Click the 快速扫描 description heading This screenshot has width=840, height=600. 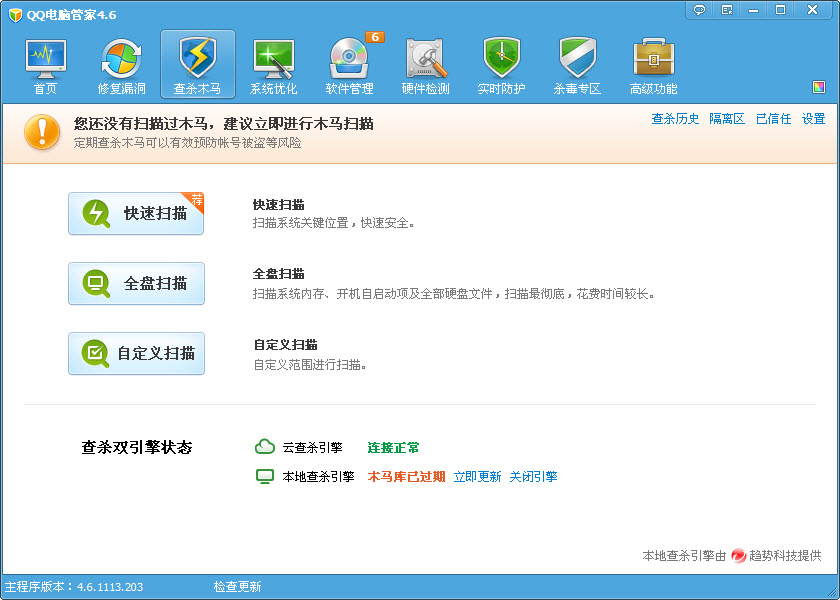(279, 205)
